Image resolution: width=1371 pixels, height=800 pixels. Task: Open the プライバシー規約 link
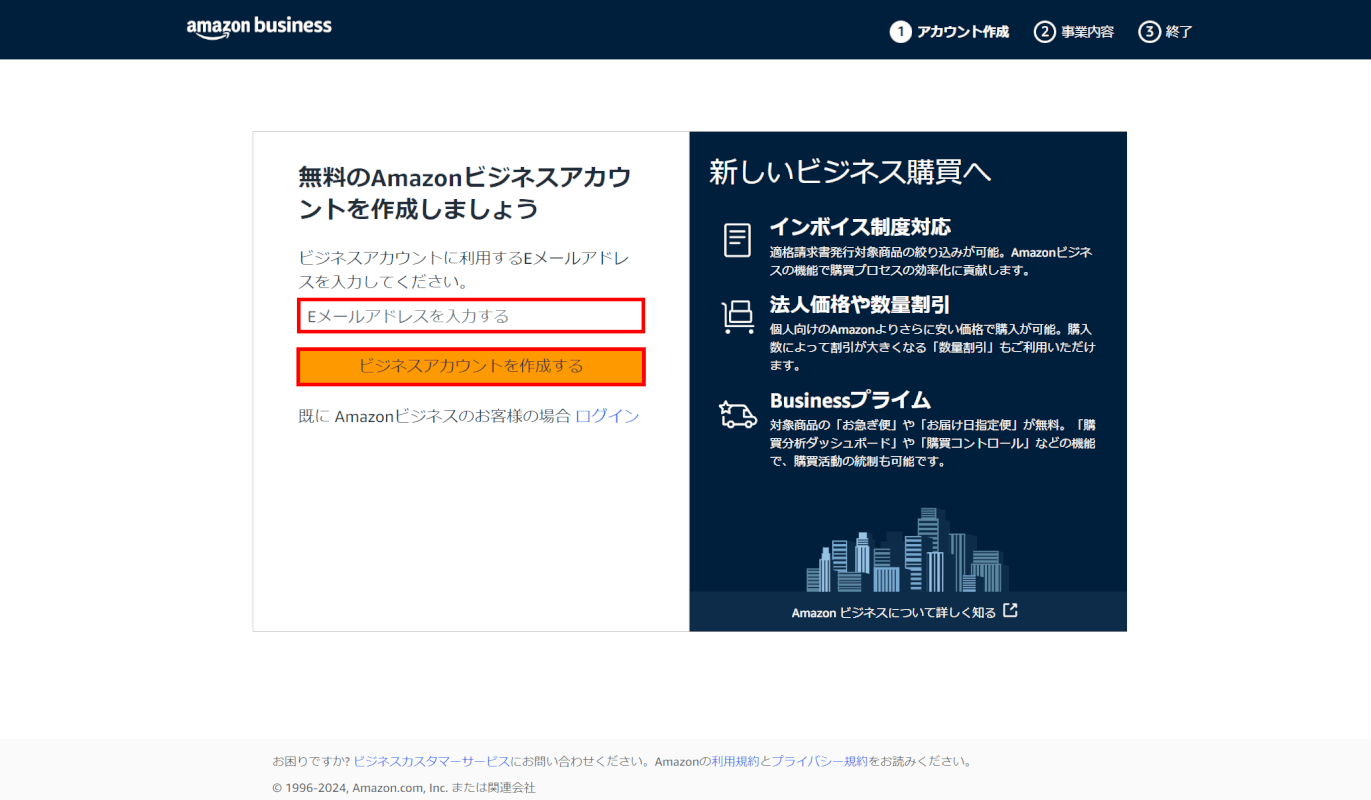pos(820,761)
